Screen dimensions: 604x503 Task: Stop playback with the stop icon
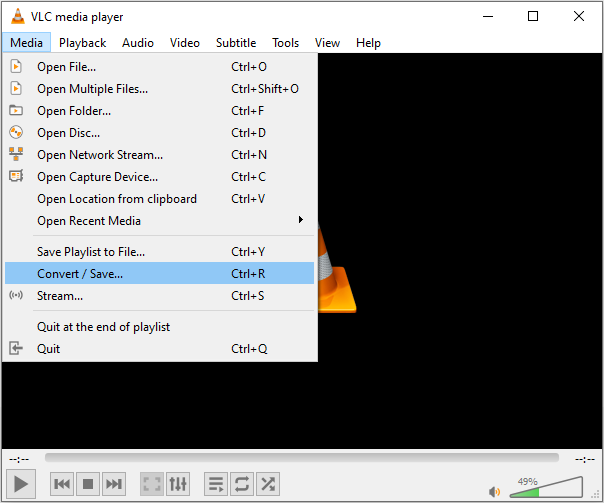88,484
